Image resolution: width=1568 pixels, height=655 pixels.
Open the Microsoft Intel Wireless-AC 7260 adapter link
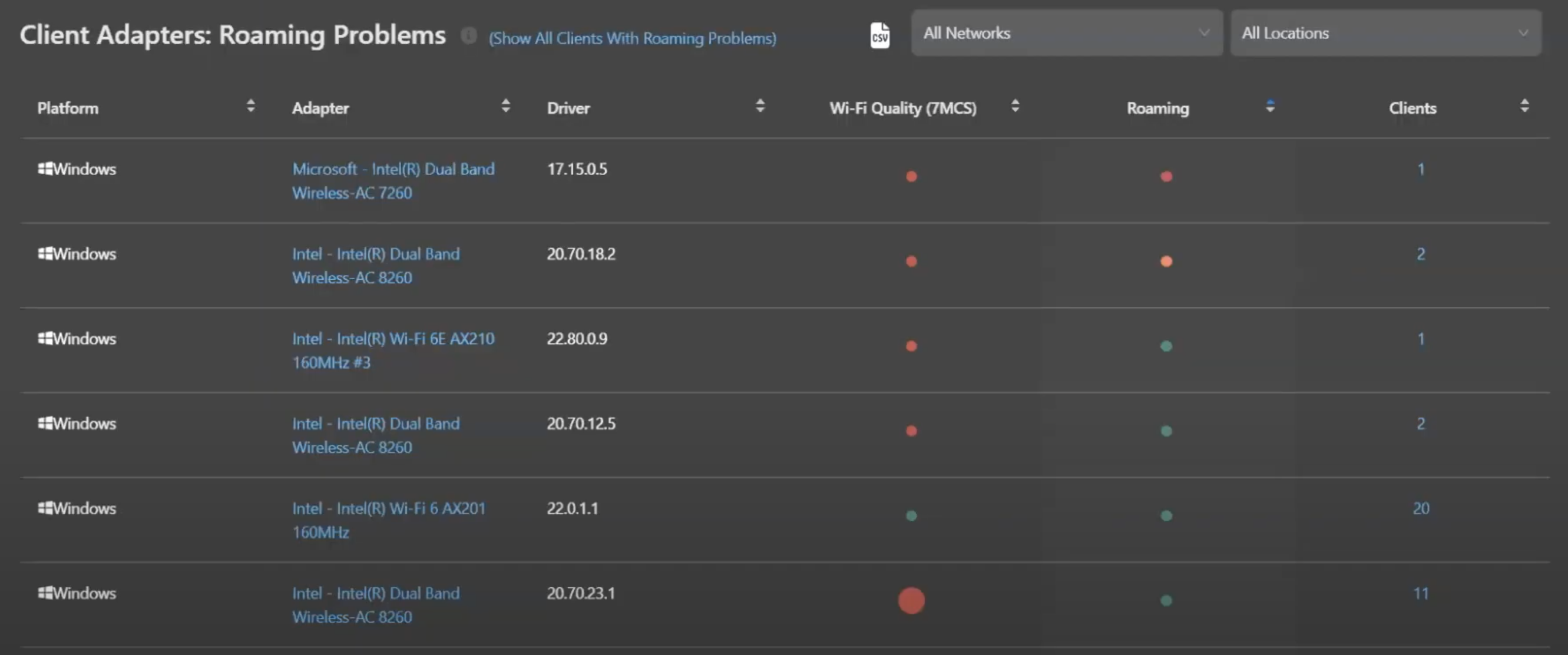(x=393, y=181)
